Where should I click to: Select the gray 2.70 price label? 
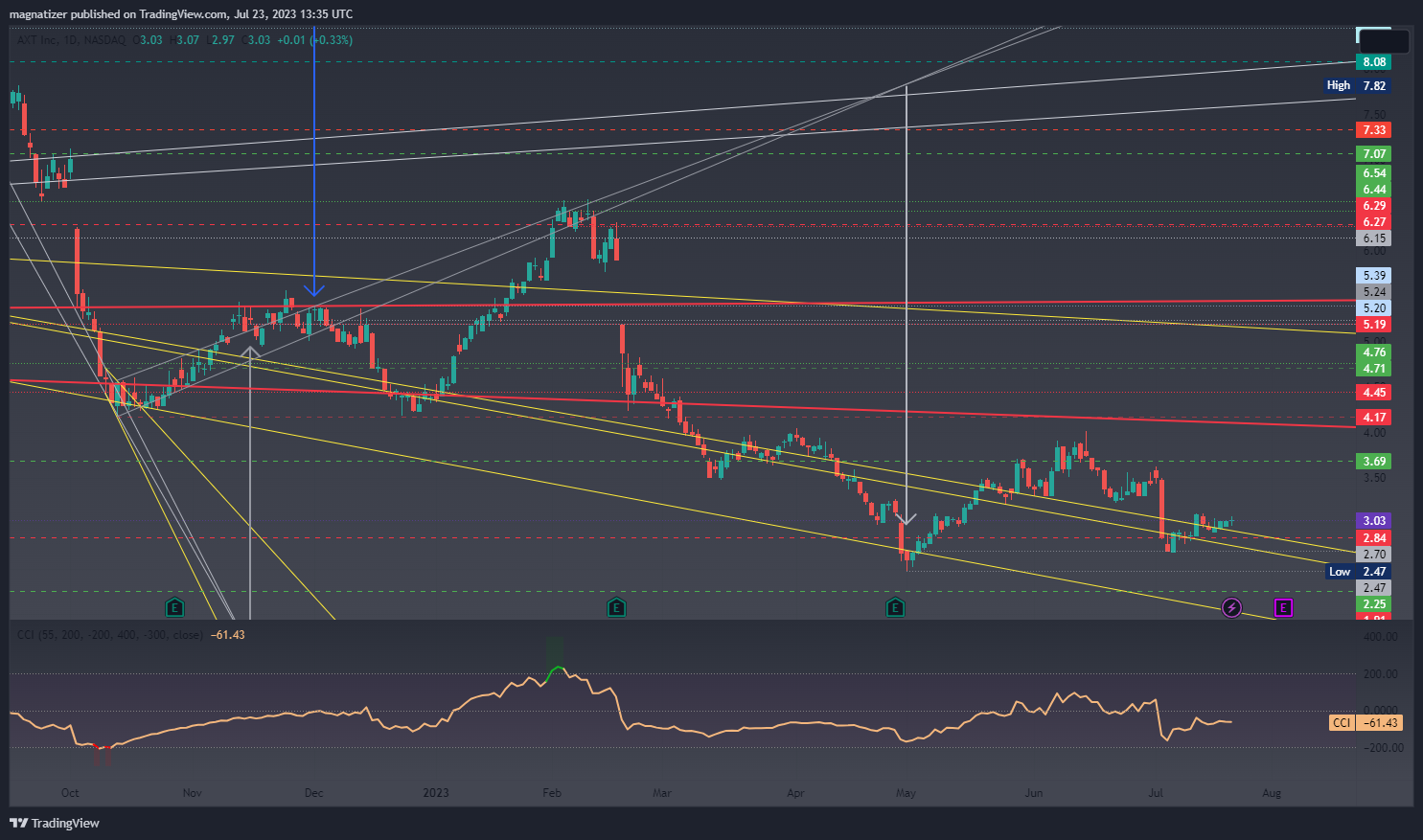(x=1374, y=555)
